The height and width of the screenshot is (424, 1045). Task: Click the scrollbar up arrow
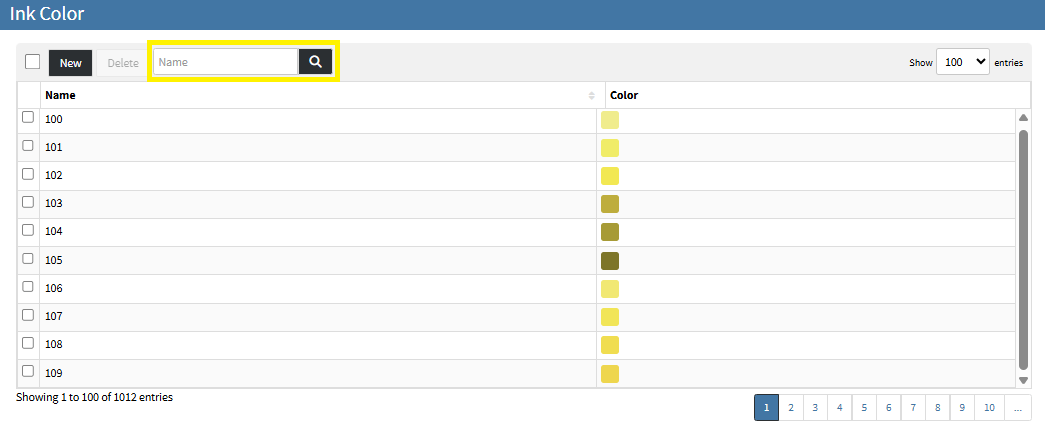(x=1023, y=118)
